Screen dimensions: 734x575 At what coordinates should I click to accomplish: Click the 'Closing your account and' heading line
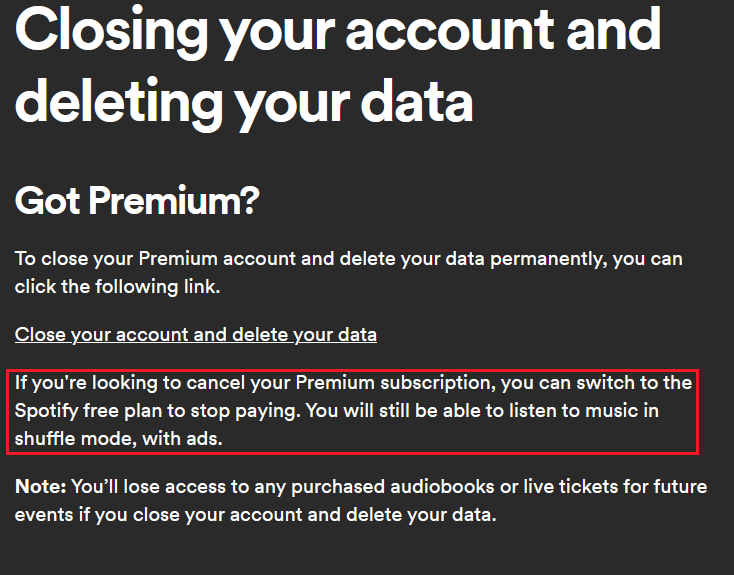coord(338,30)
